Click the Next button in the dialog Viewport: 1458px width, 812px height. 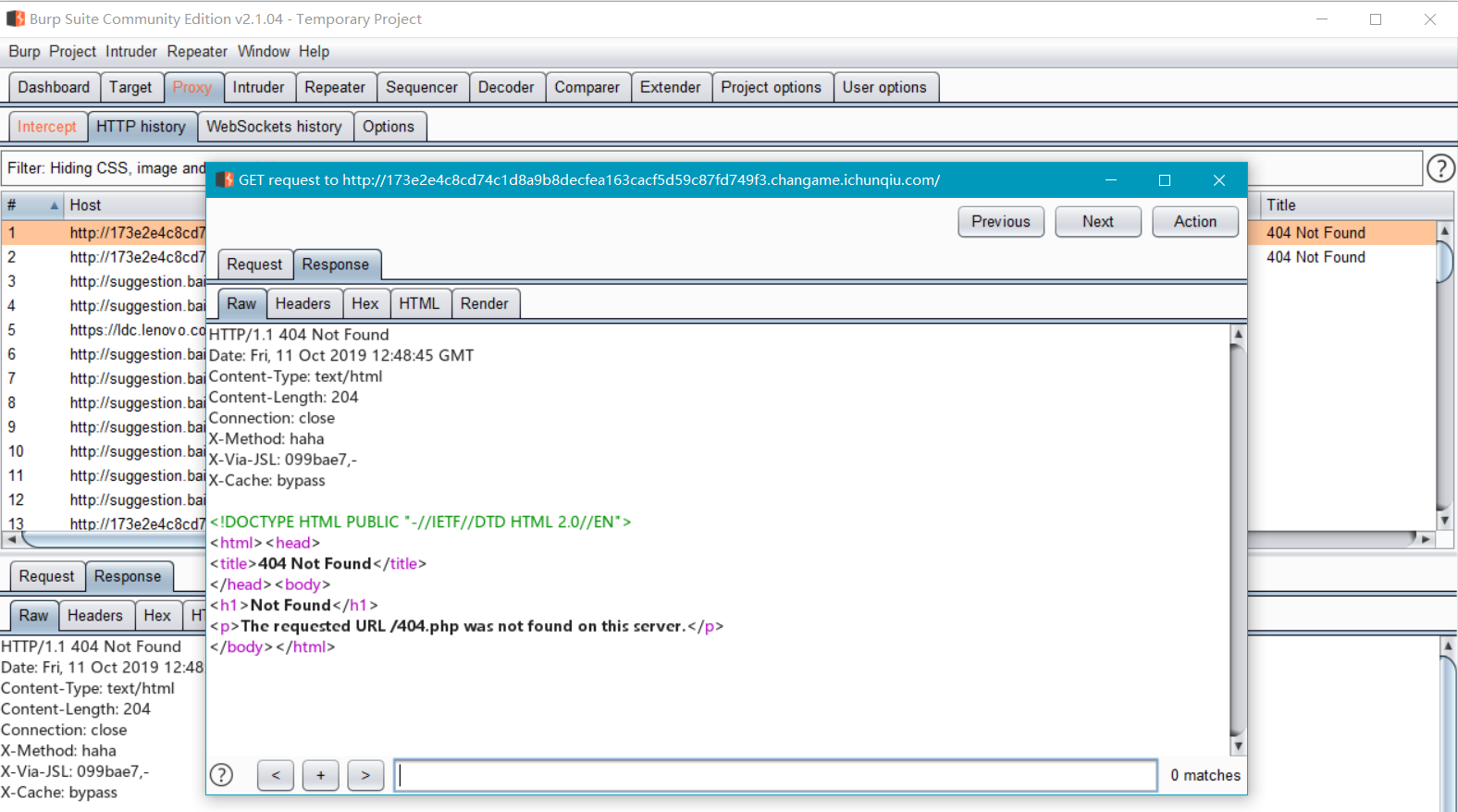click(x=1098, y=222)
